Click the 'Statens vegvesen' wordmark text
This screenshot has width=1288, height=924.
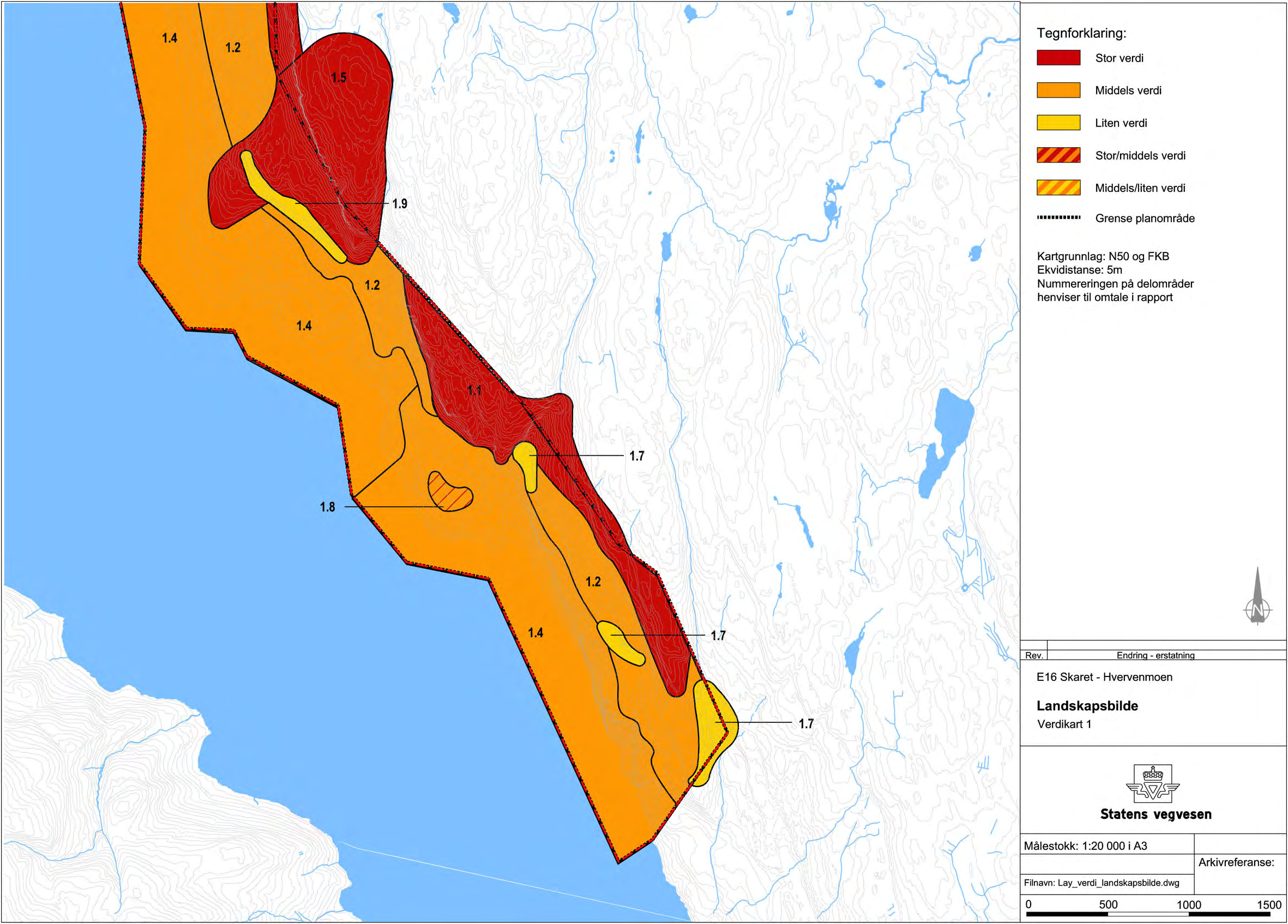tap(1155, 814)
